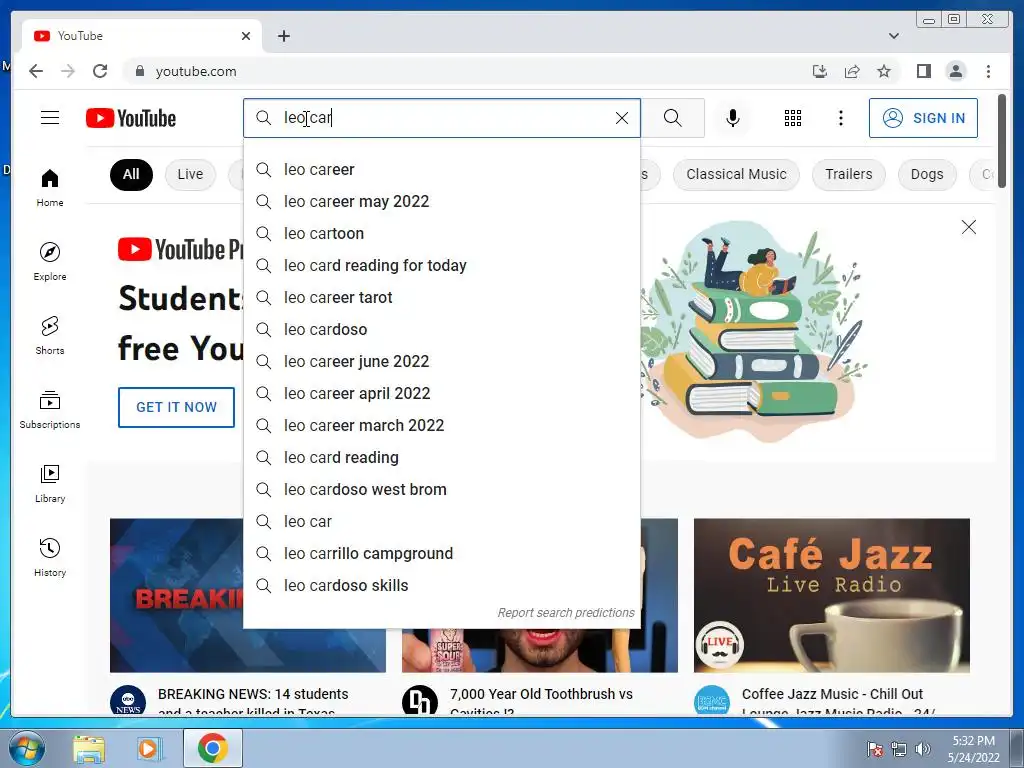Click the YouTube logo
Image resolution: width=1024 pixels, height=768 pixels.
131,118
